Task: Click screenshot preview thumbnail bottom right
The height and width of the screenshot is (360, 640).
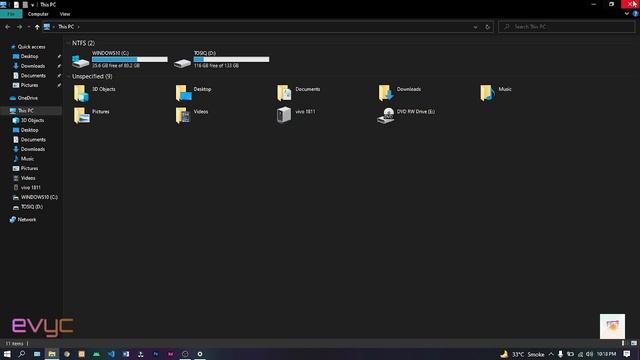Action: tap(612, 326)
